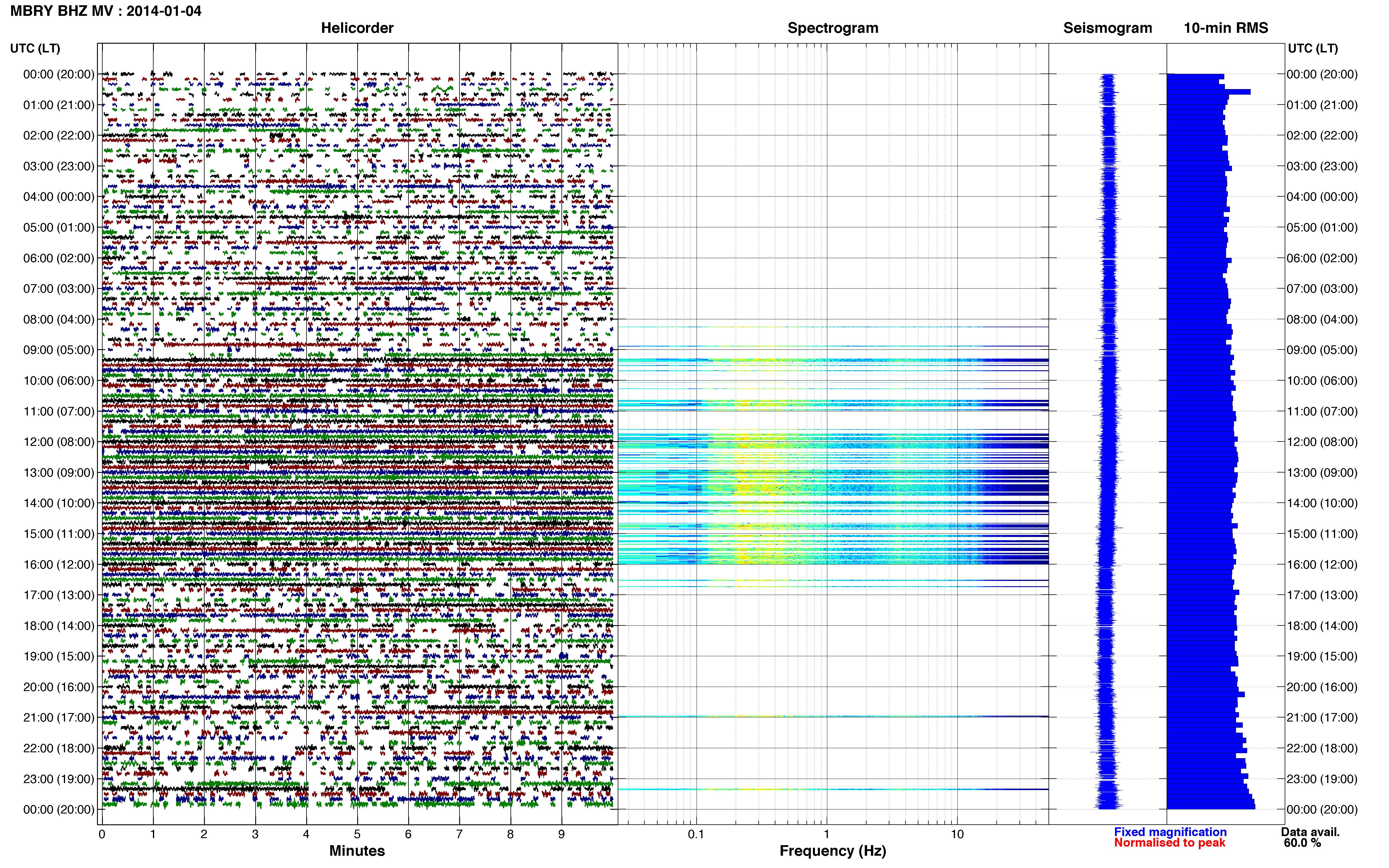
Task: Click the thin spectrogram band near 21:00
Action: (x=833, y=717)
